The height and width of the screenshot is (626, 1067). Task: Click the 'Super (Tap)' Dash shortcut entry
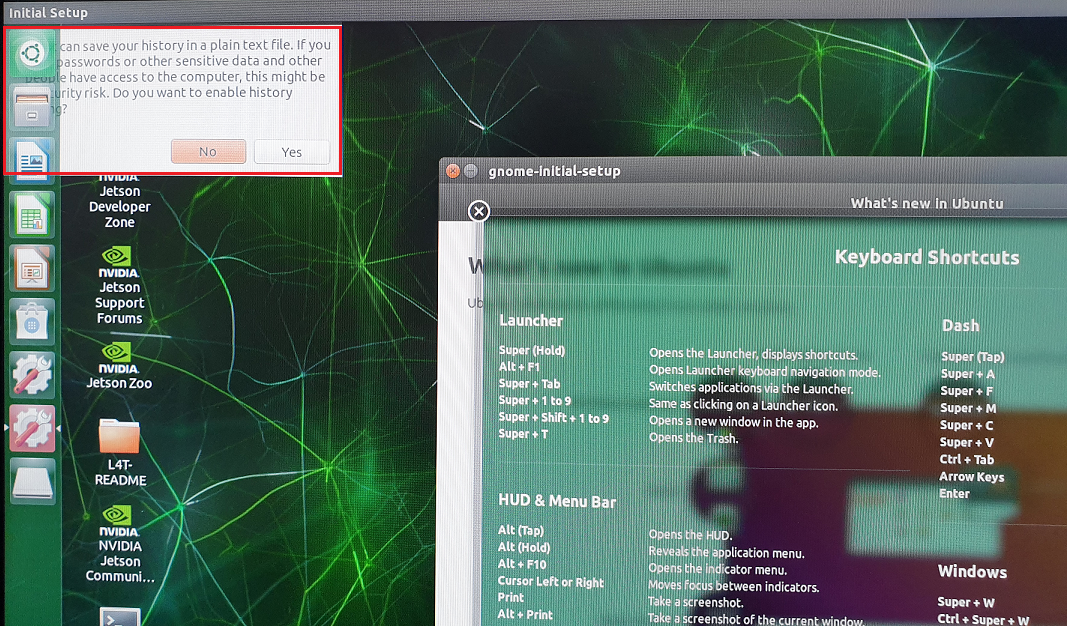coord(972,357)
